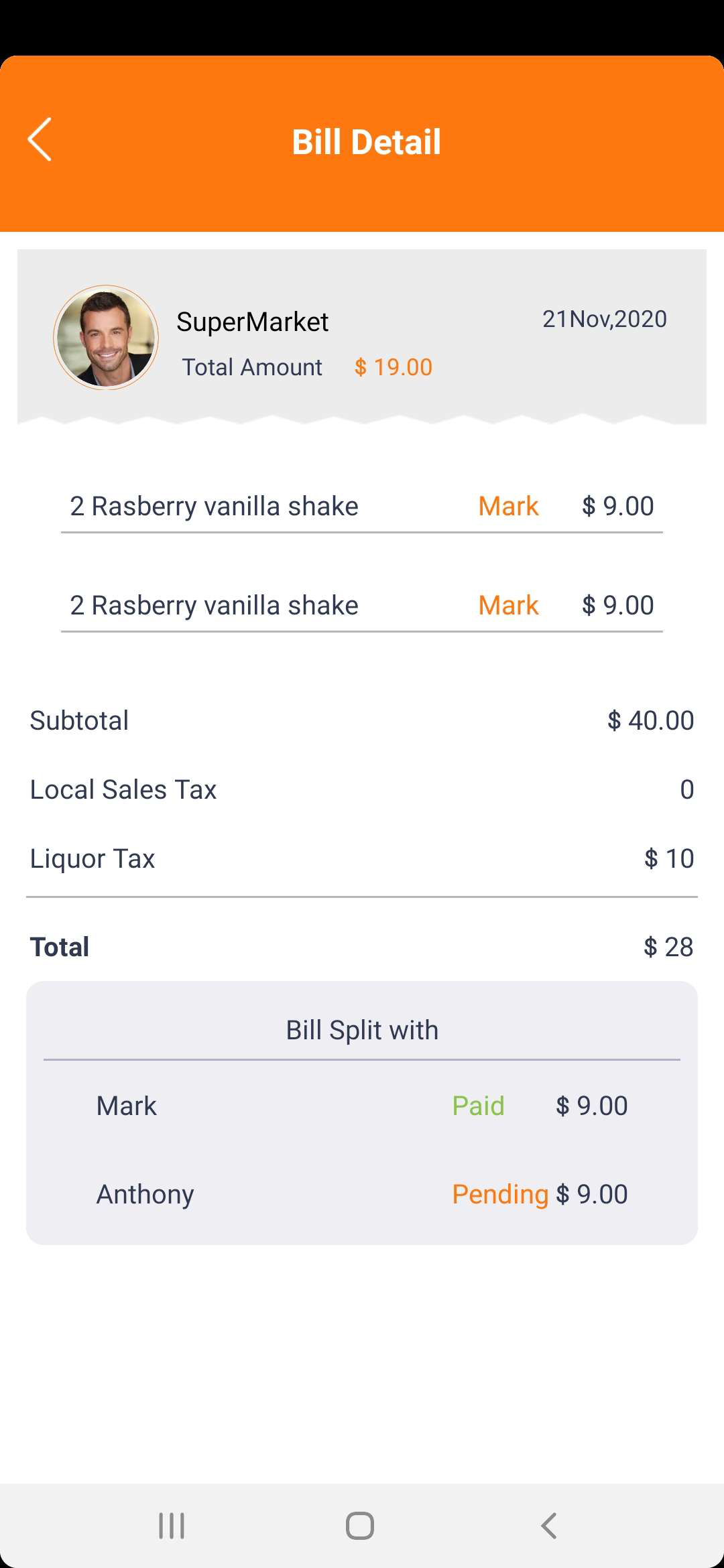Image resolution: width=724 pixels, height=1568 pixels.
Task: Tap the Paid status for Mark
Action: coord(478,1106)
